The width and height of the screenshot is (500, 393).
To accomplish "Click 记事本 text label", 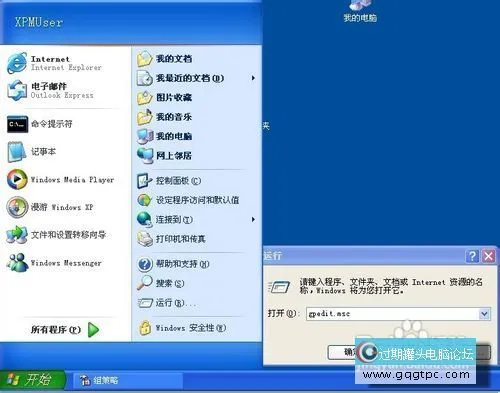I will click(x=43, y=152).
